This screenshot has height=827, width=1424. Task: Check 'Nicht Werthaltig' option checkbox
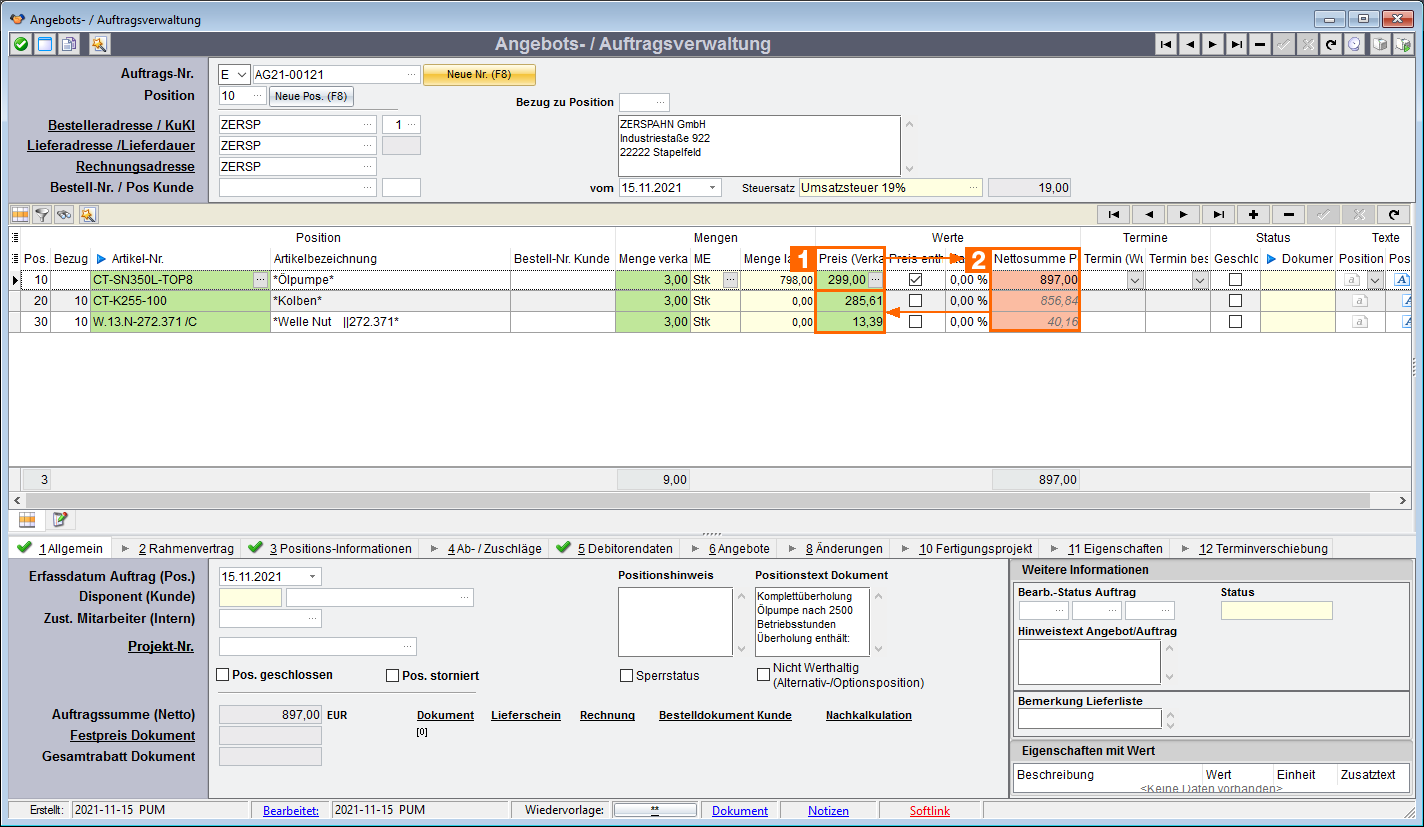click(x=764, y=673)
